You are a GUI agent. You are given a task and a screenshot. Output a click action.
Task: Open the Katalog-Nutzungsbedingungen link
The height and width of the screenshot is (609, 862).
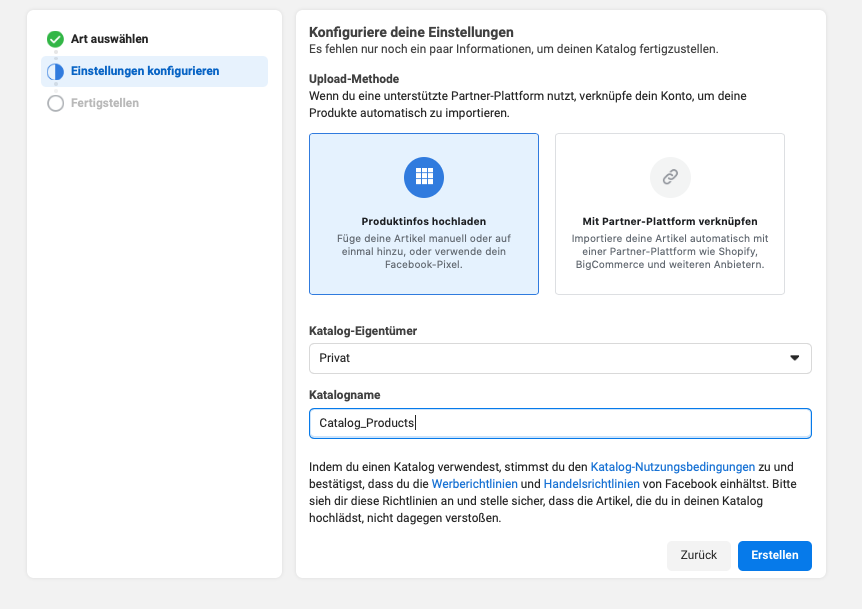(673, 467)
